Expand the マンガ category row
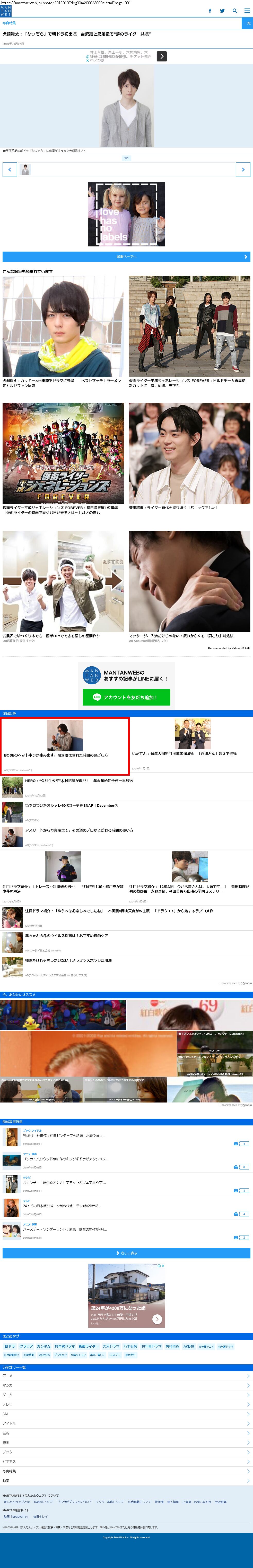Screen dimensions: 253x1568 [x=127, y=1386]
